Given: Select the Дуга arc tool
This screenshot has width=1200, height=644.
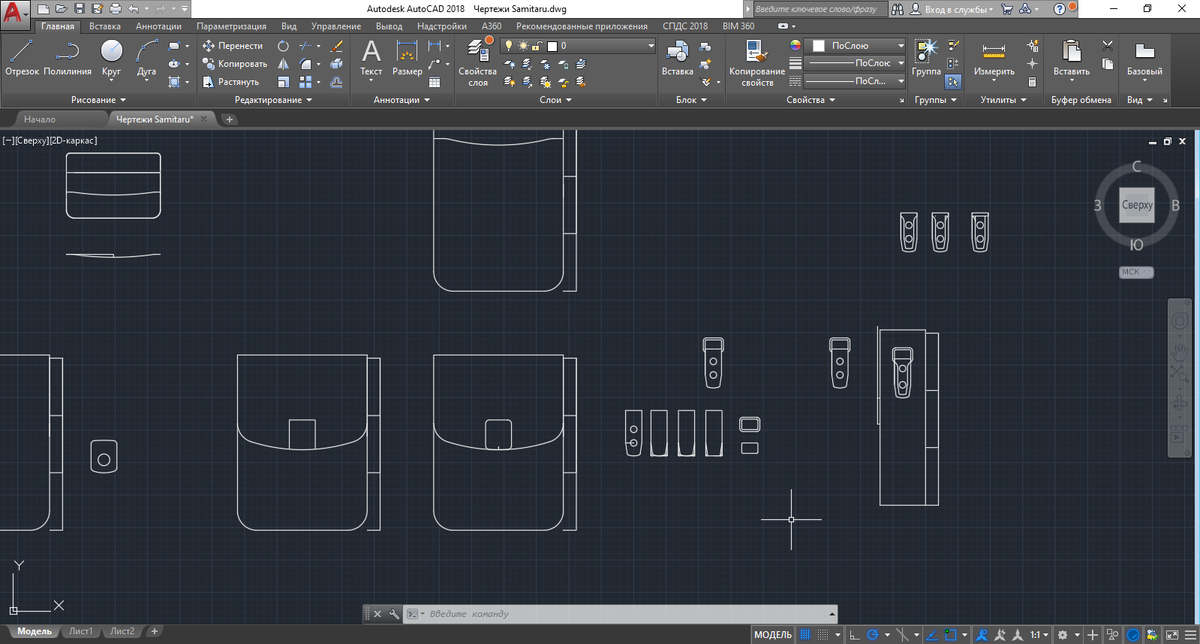Looking at the screenshot, I should pos(147,58).
